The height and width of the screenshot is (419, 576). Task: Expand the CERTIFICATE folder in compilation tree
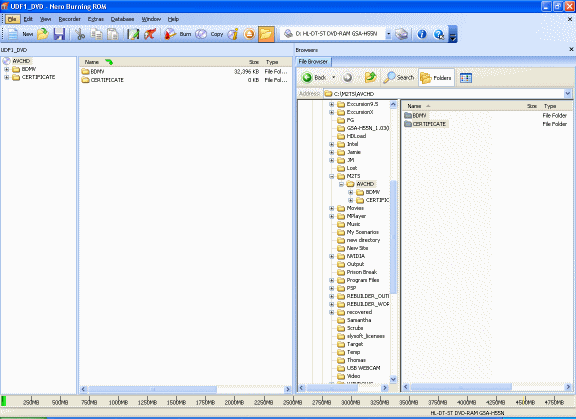pos(6,77)
